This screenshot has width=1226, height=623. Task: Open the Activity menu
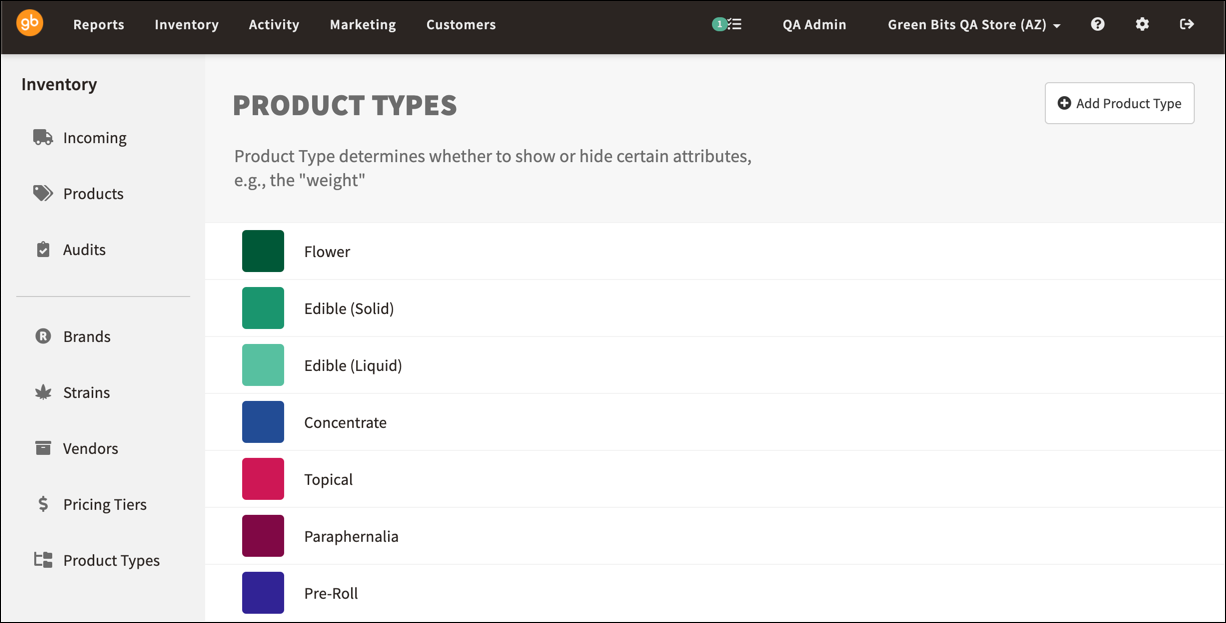274,25
